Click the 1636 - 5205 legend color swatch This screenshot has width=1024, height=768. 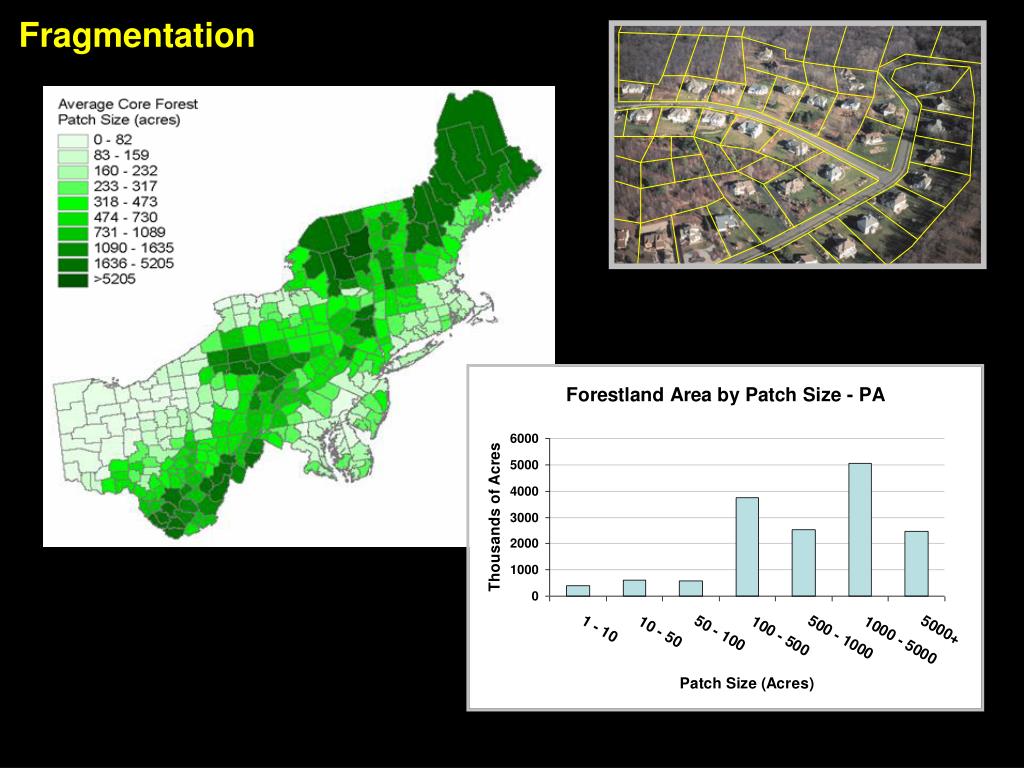pyautogui.click(x=72, y=264)
